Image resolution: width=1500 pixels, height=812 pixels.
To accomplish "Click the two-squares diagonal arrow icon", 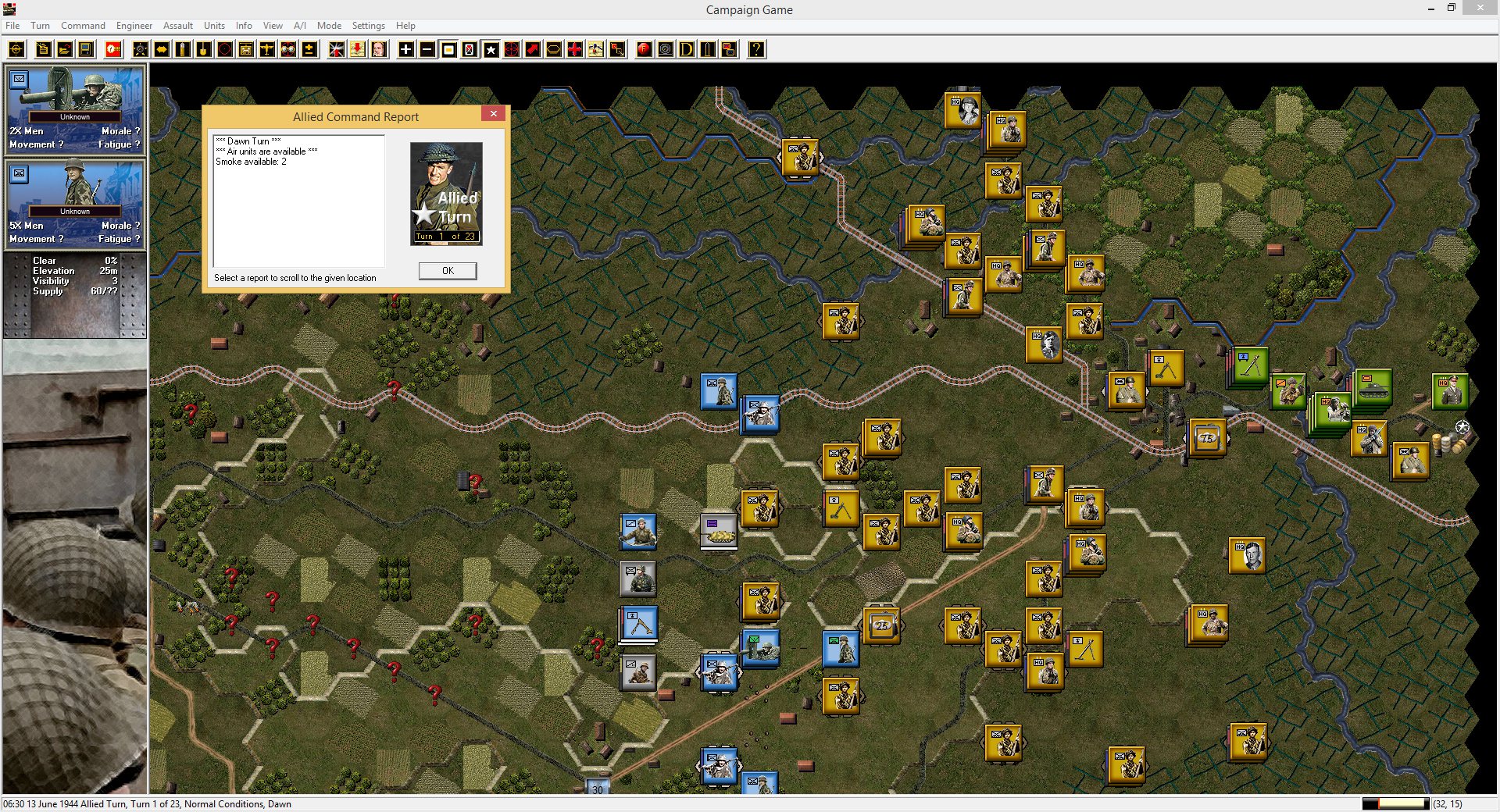I will coord(617,49).
